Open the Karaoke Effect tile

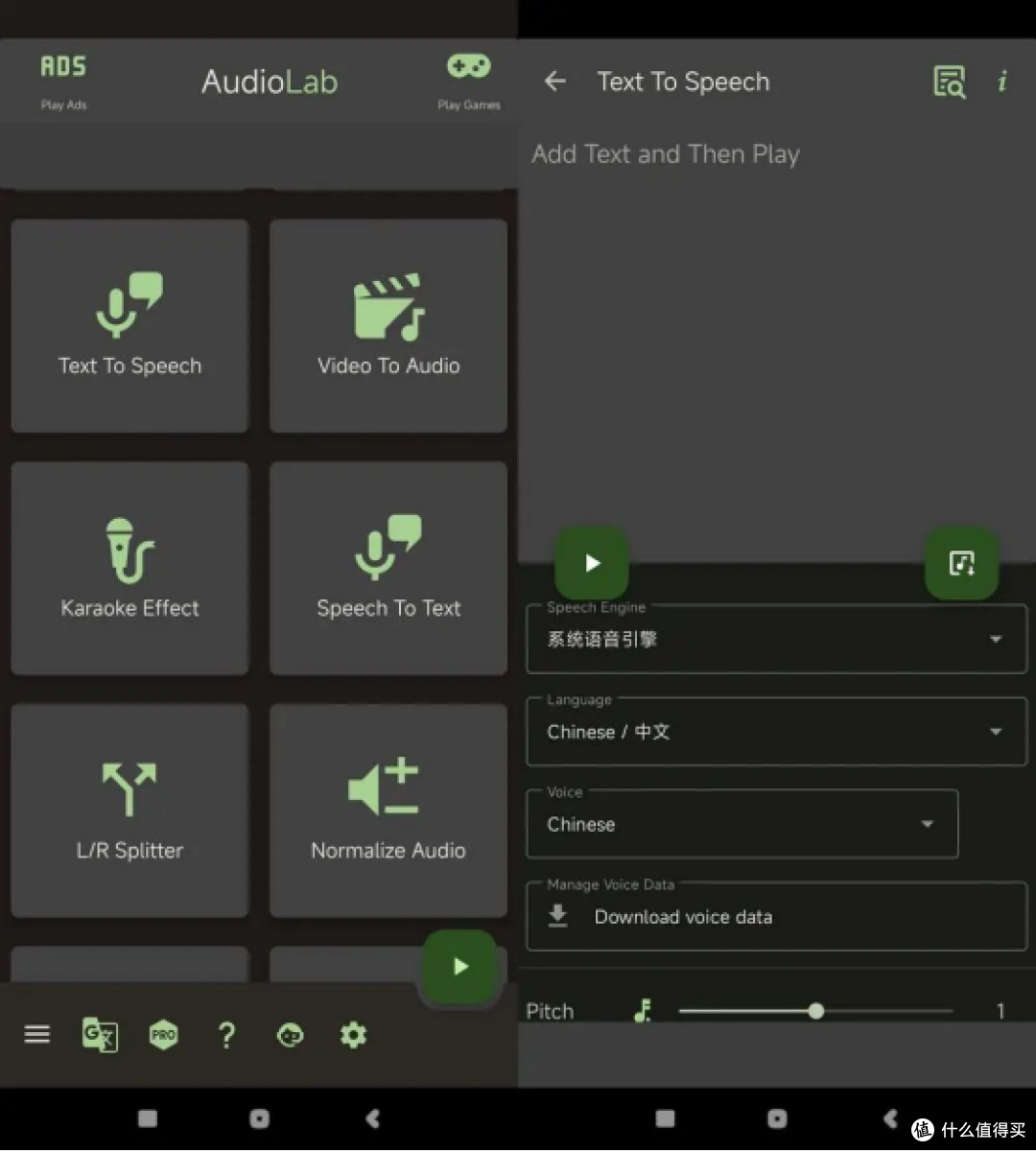(130, 569)
